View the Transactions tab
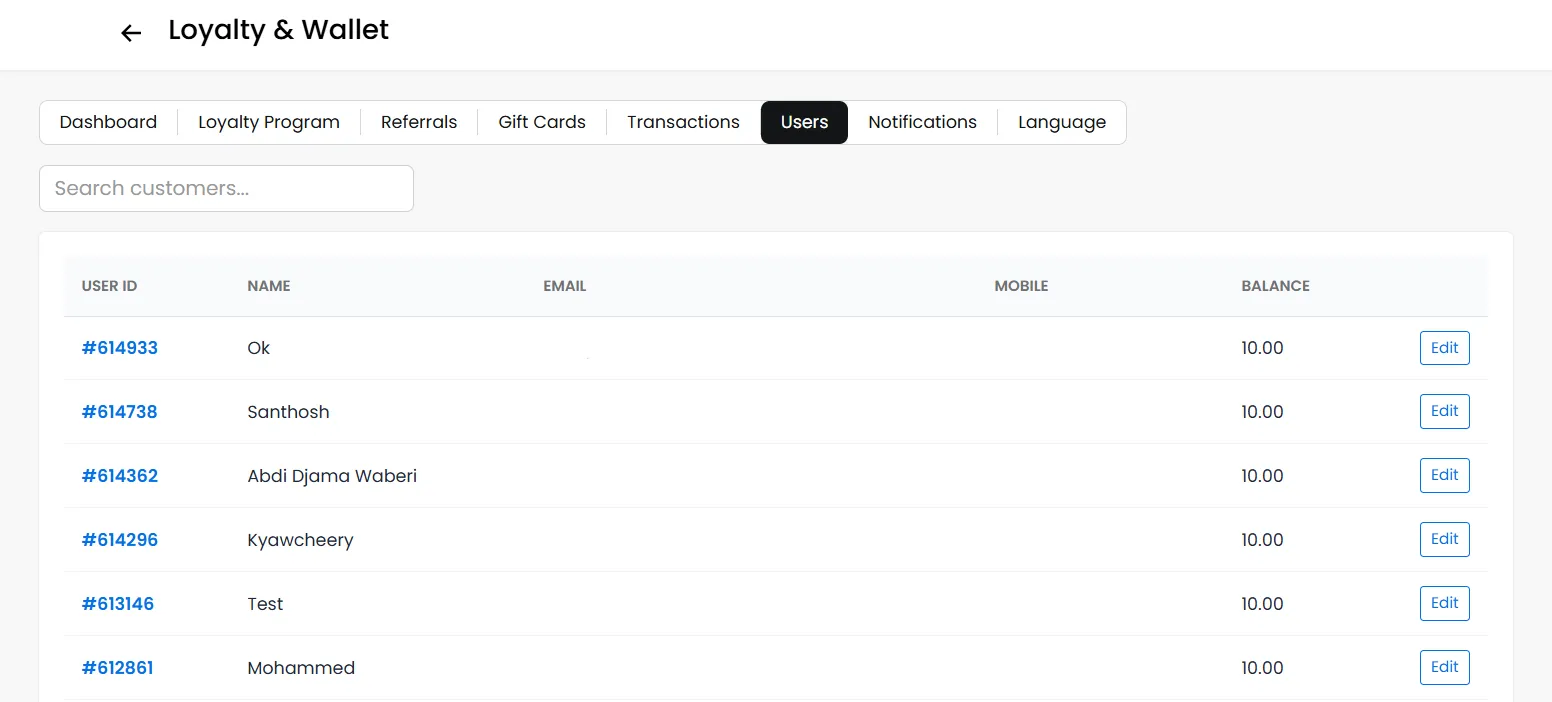This screenshot has width=1552, height=702. (683, 122)
